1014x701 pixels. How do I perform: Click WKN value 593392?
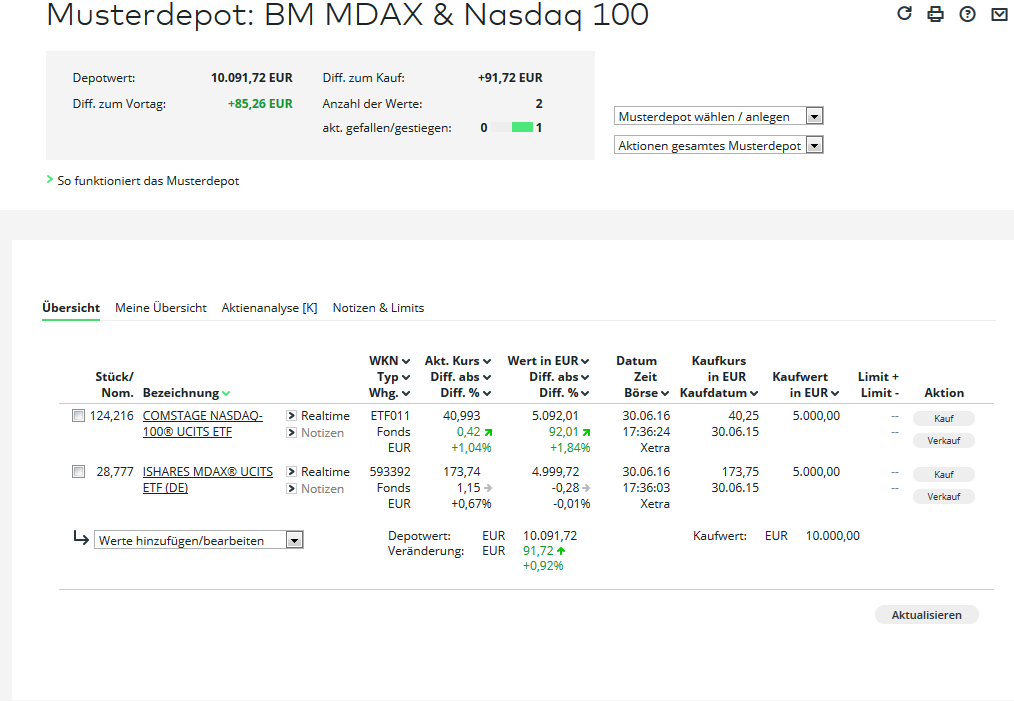[x=390, y=472]
